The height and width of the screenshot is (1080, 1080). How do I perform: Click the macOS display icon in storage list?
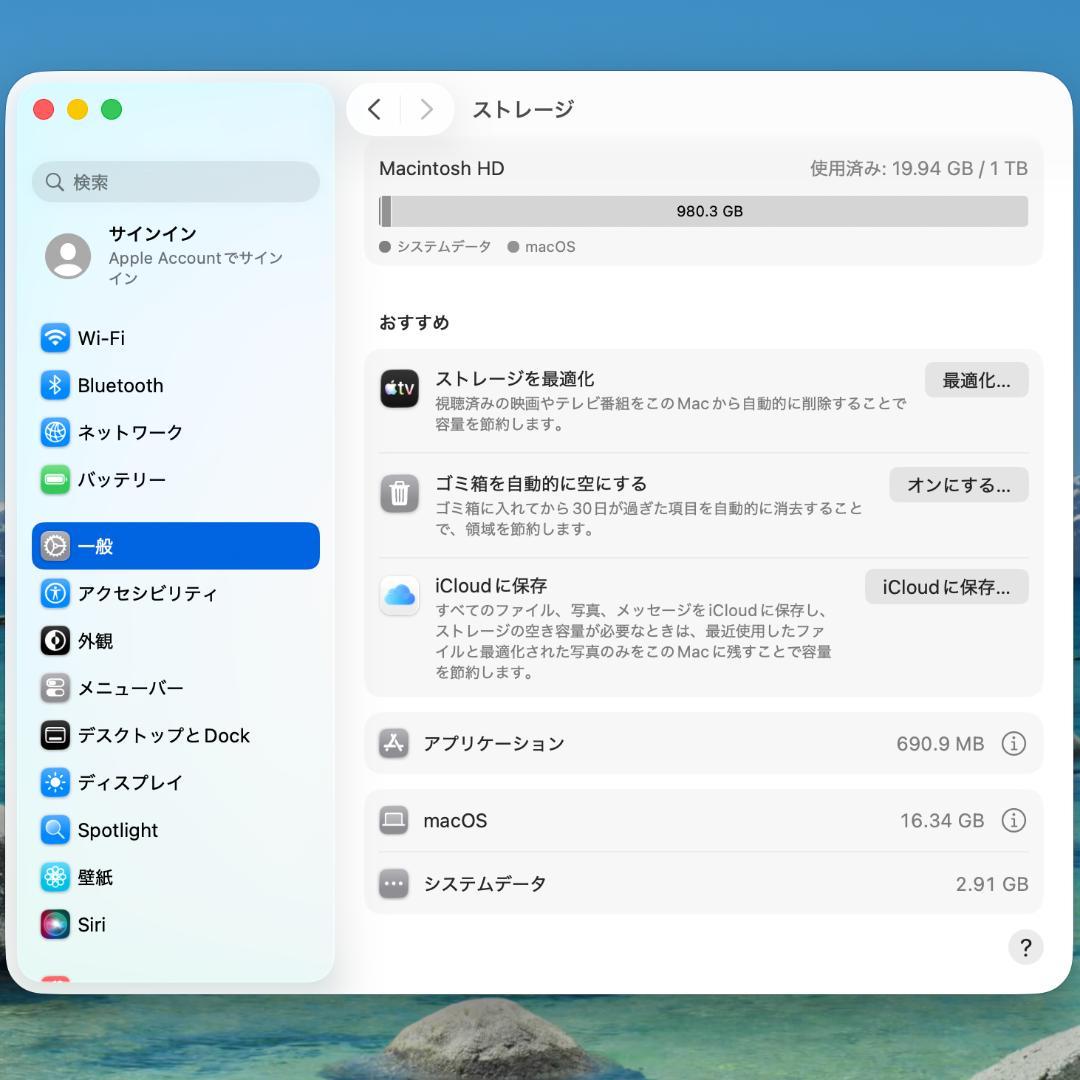(394, 820)
